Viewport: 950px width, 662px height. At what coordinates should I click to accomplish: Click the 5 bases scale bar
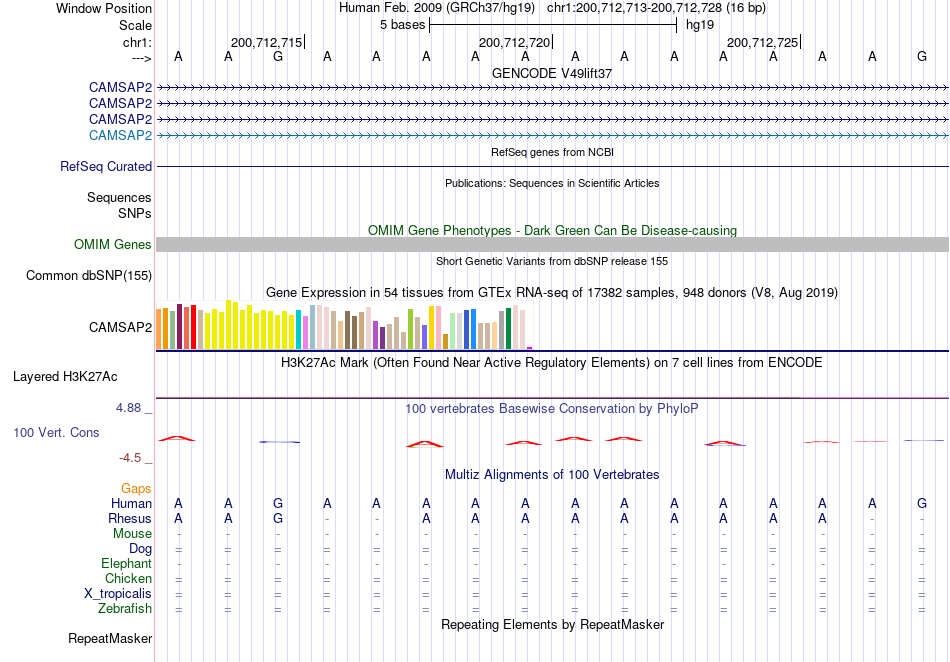pos(553,25)
